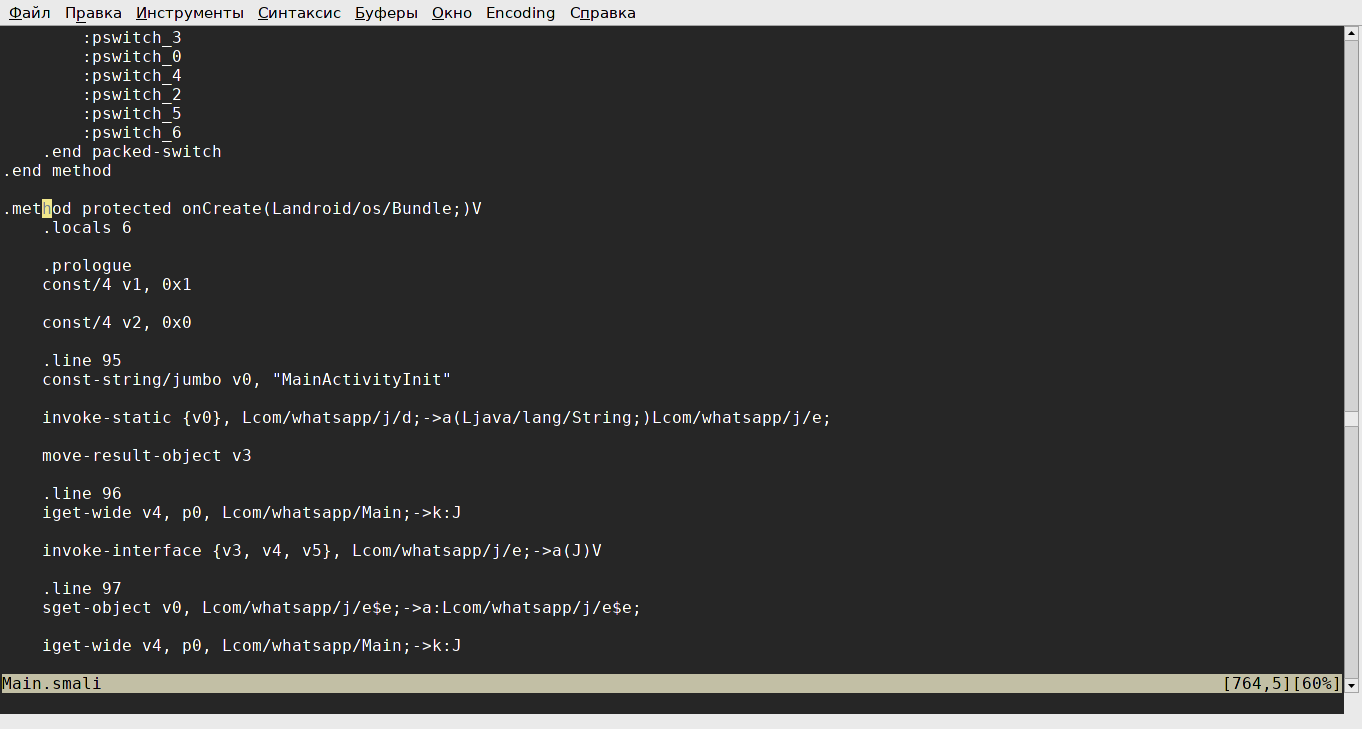Open the Файл menu
The width and height of the screenshot is (1362, 729).
(29, 13)
